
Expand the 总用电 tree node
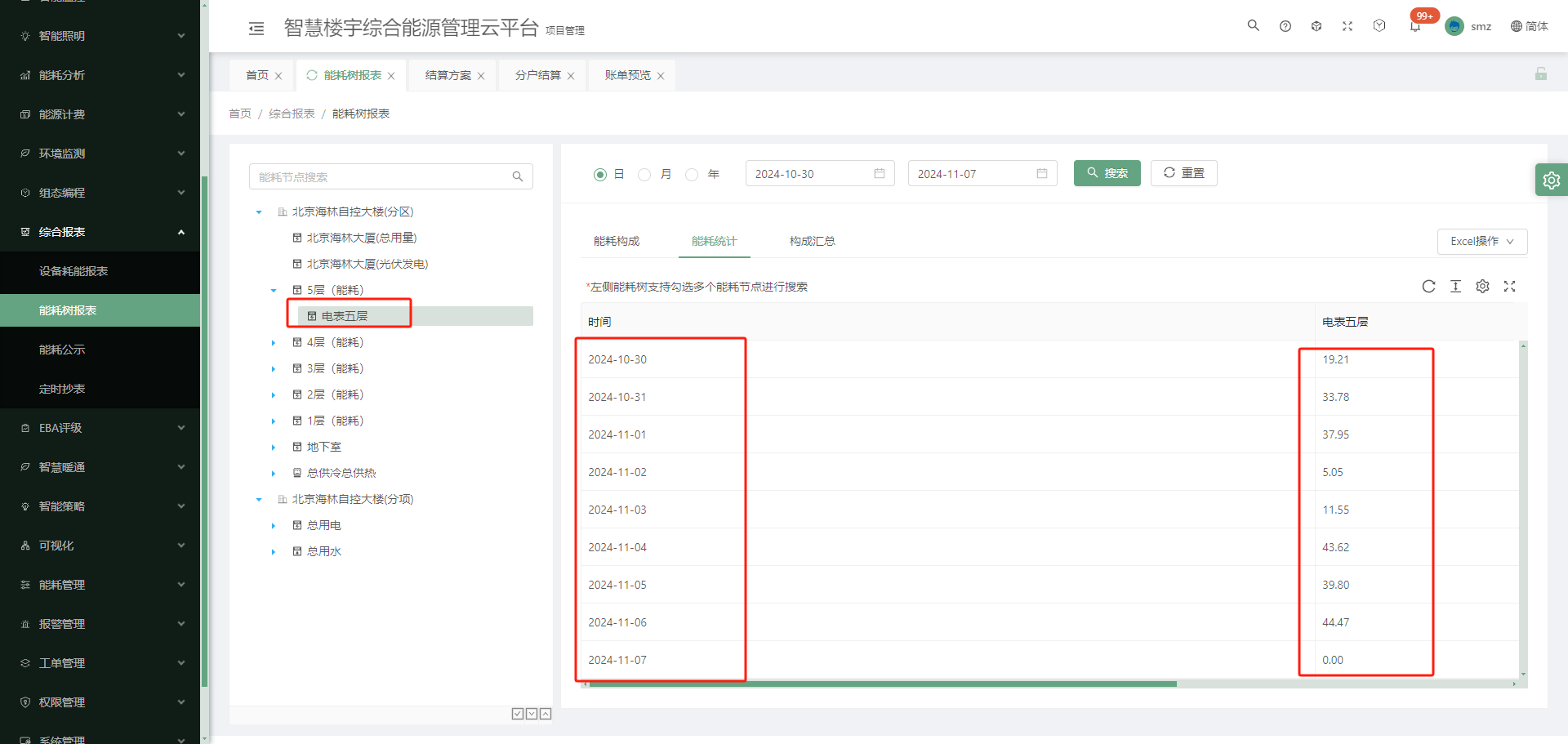pos(274,526)
